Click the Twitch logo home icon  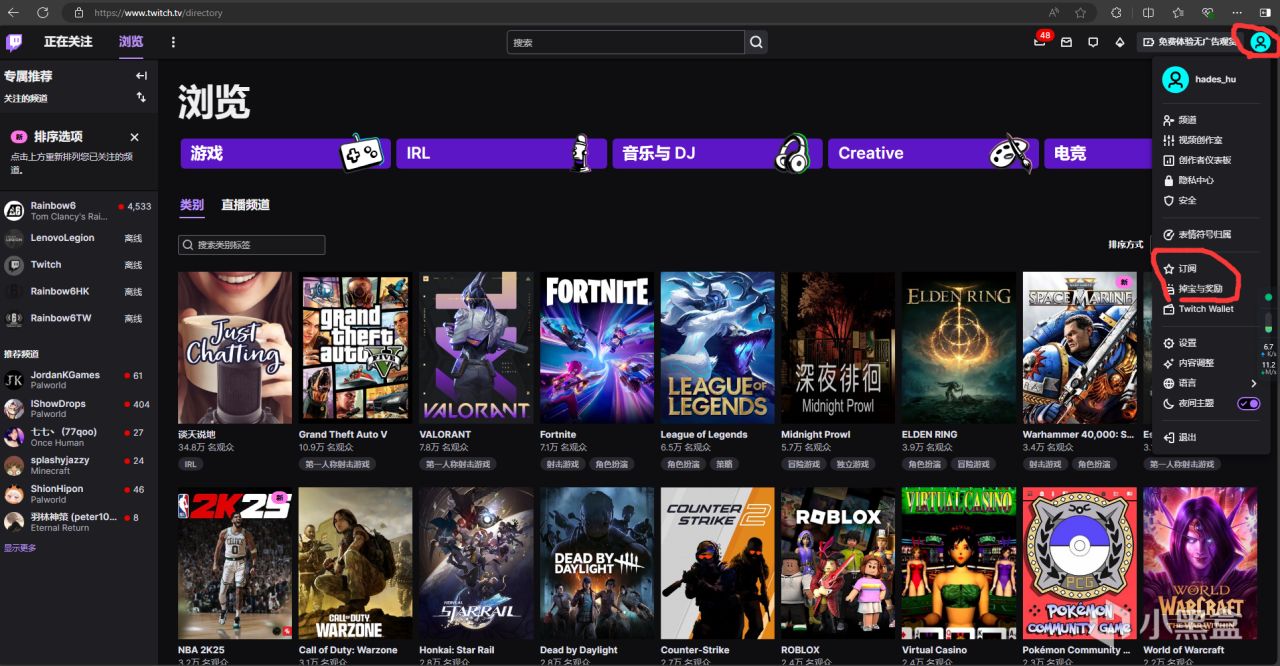[x=14, y=42]
